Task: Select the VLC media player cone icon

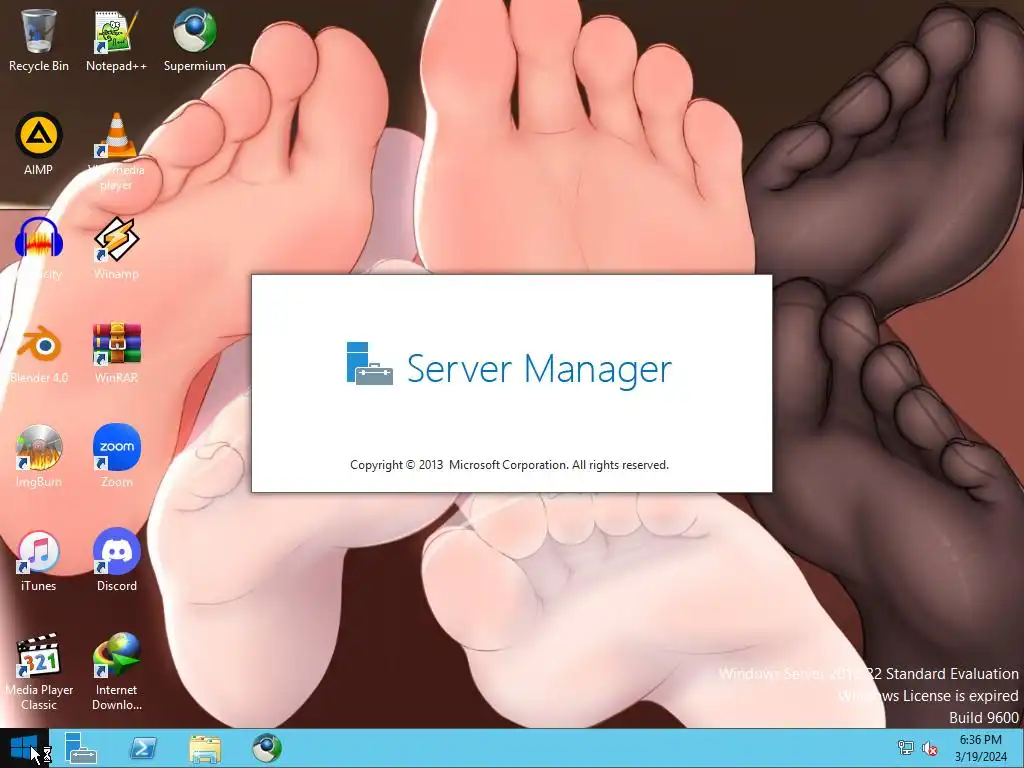Action: [x=116, y=135]
